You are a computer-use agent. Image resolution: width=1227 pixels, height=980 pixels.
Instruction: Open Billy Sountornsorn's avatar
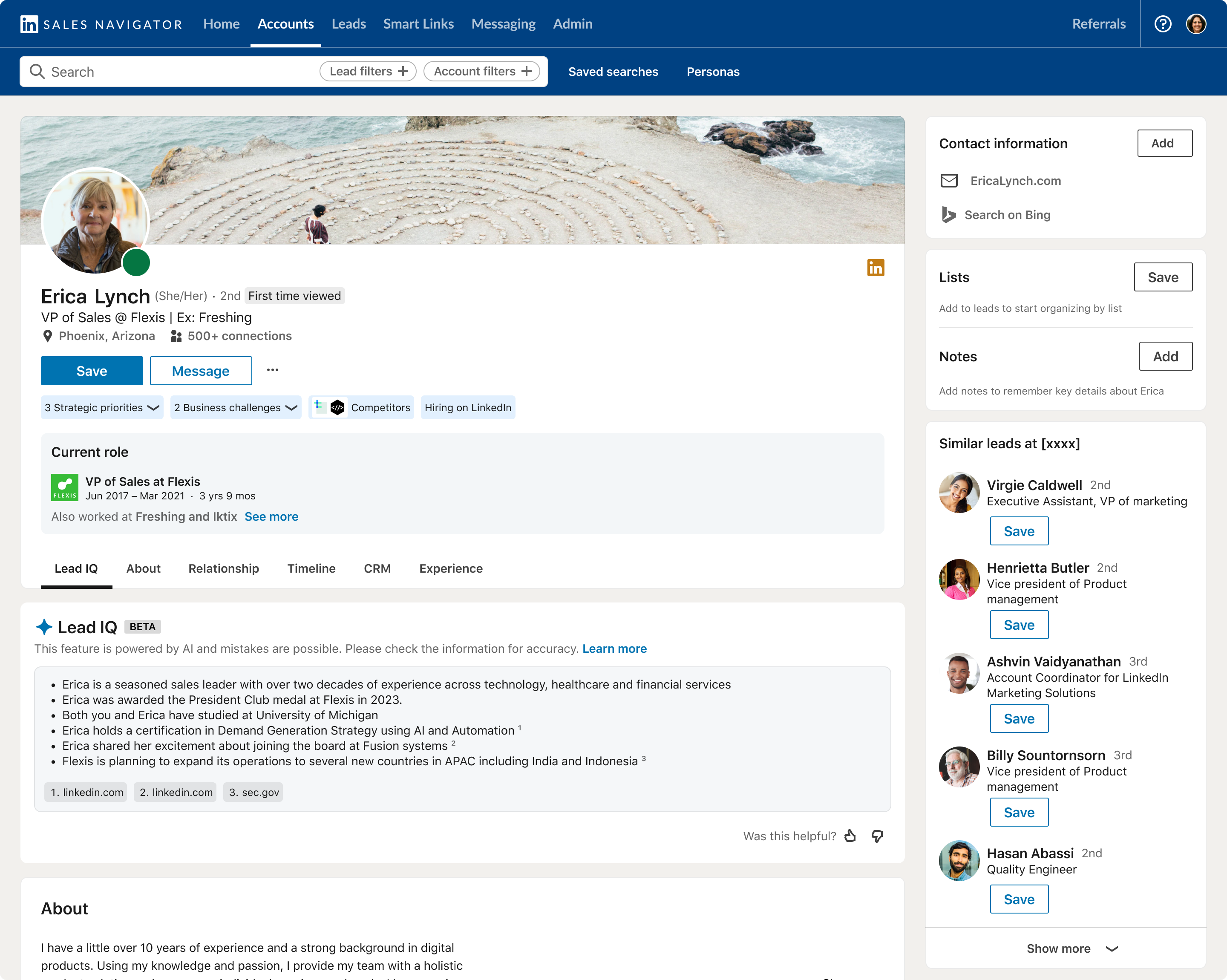959,767
